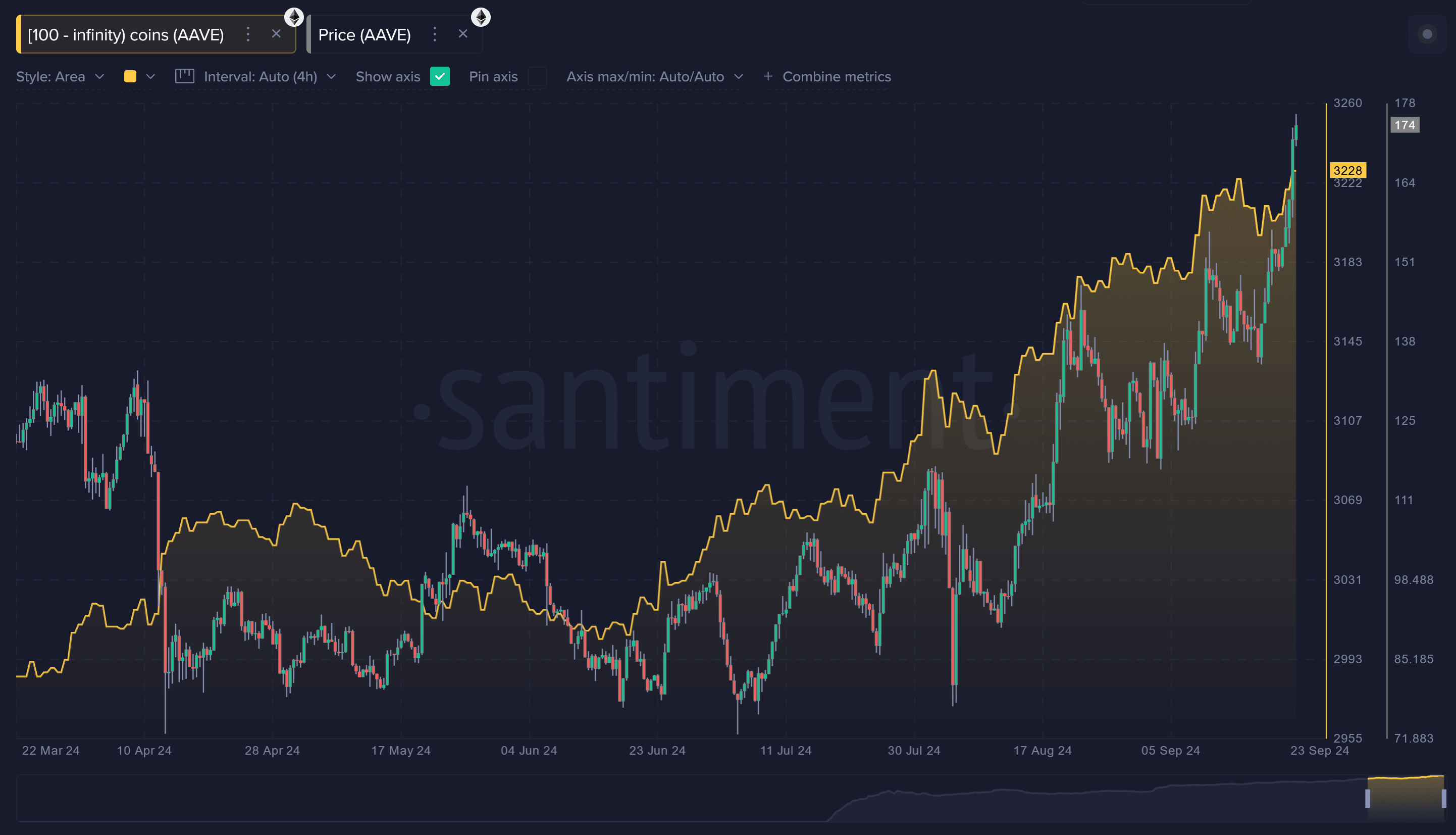This screenshot has height=835, width=1456.
Task: Click the 17 May 24 date label
Action: point(400,750)
